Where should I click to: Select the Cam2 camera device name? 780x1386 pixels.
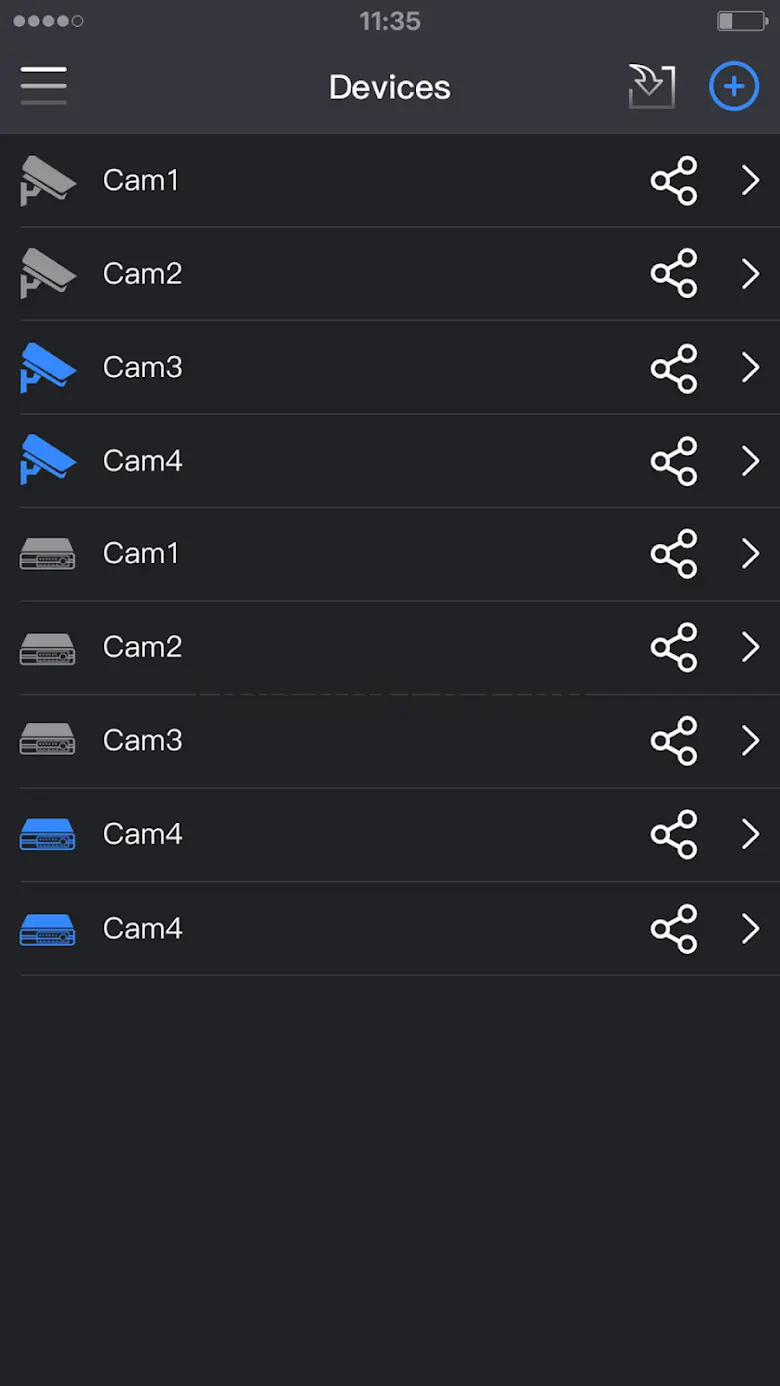click(142, 274)
